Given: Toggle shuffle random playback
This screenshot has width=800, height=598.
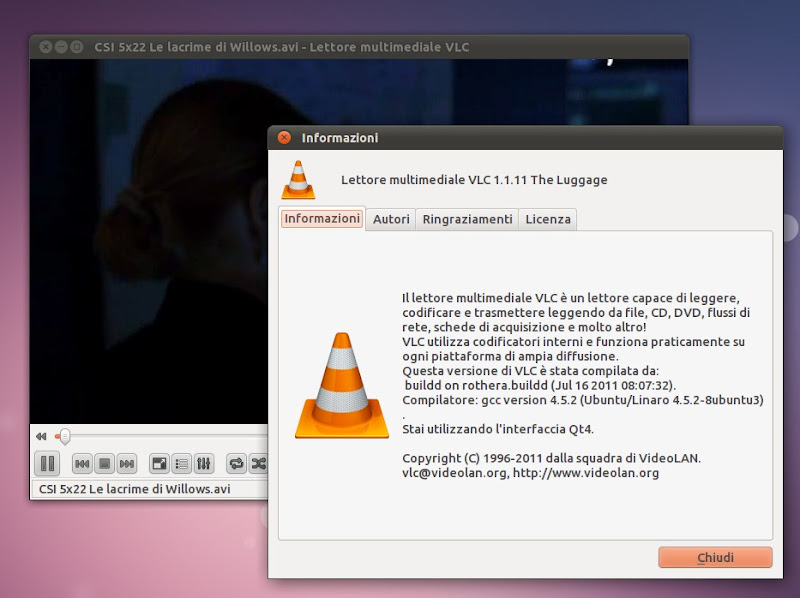Looking at the screenshot, I should (258, 464).
